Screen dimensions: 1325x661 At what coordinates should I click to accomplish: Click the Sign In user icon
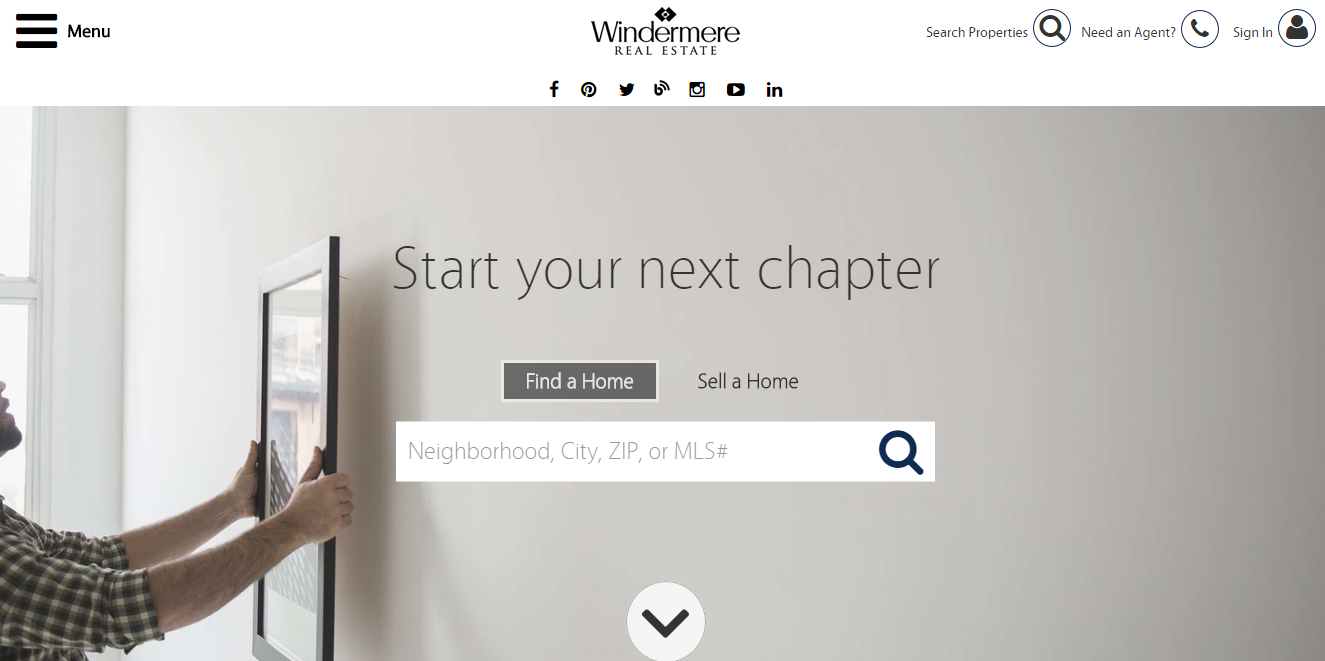pos(1297,29)
